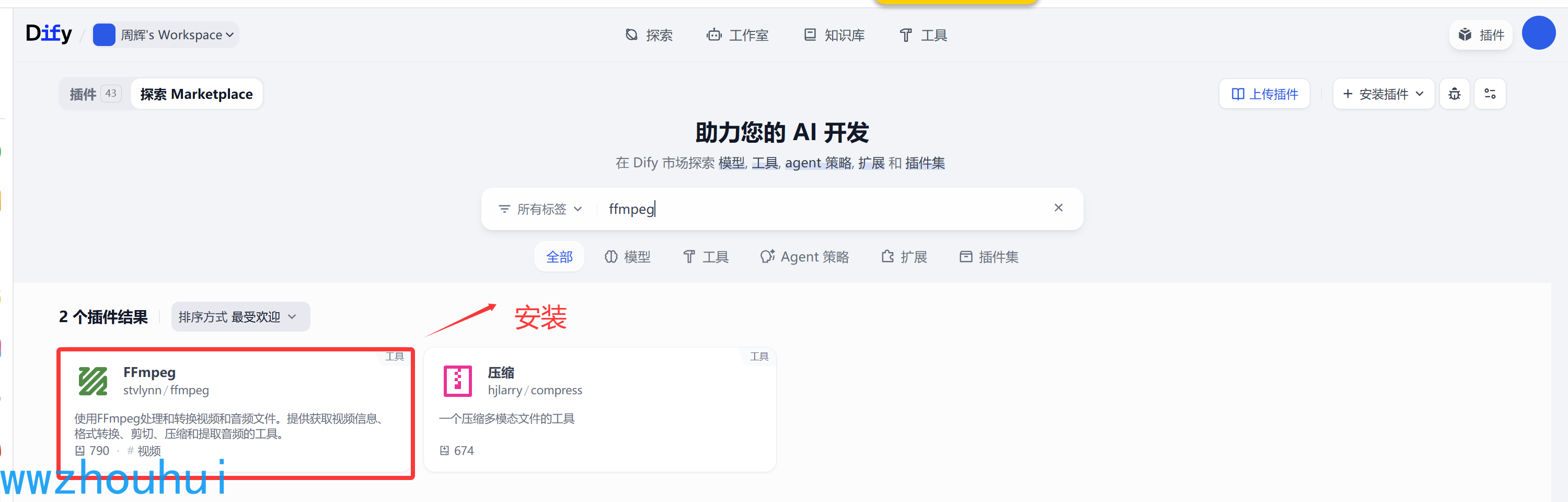Click the 2 个插件结果 results heading
This screenshot has width=1568, height=502.
pos(103,317)
